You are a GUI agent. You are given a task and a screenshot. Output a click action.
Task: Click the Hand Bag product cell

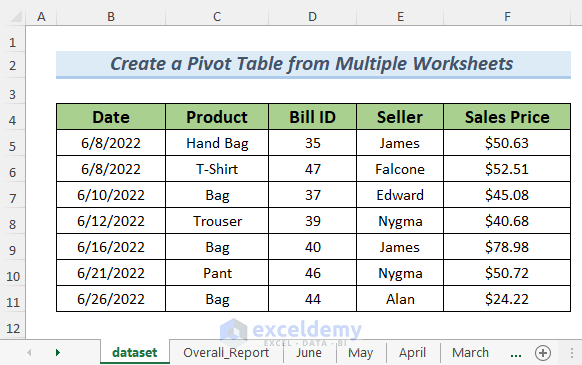[217, 143]
